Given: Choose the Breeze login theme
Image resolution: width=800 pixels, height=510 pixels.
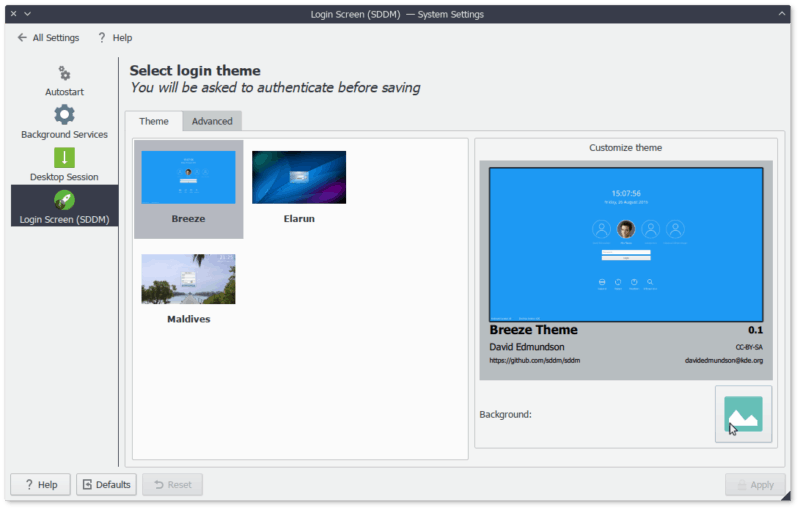Looking at the screenshot, I should click(188, 187).
